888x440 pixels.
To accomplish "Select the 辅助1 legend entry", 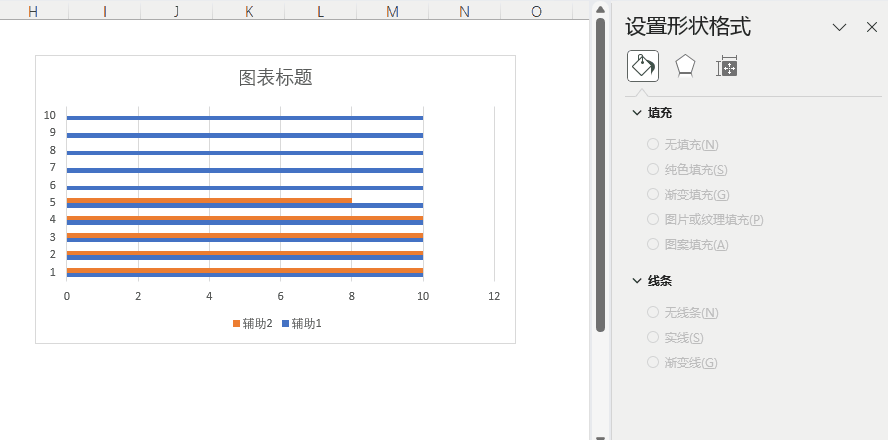I will pyautogui.click(x=302, y=323).
